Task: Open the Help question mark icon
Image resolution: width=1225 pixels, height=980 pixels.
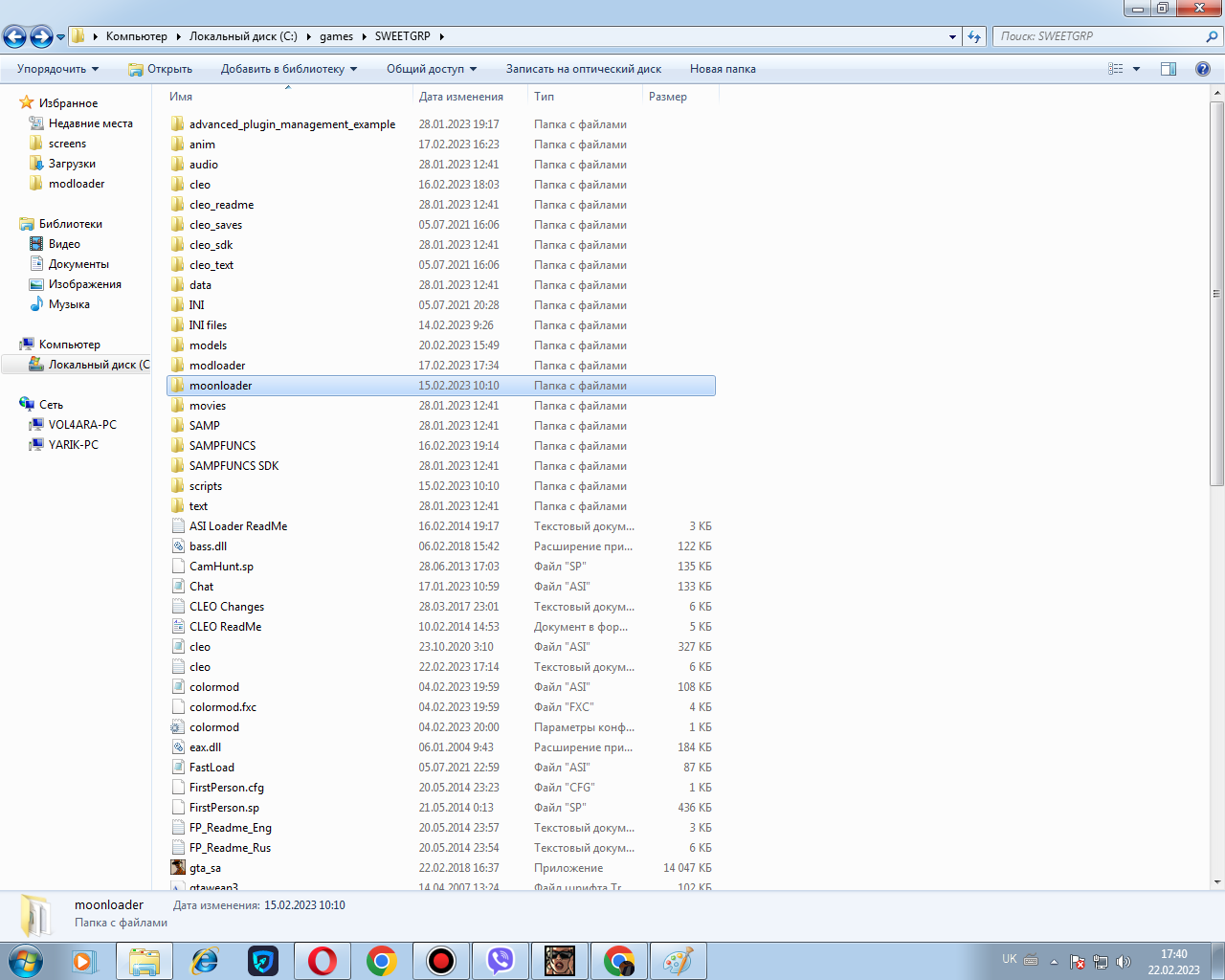Action: coord(1203,69)
